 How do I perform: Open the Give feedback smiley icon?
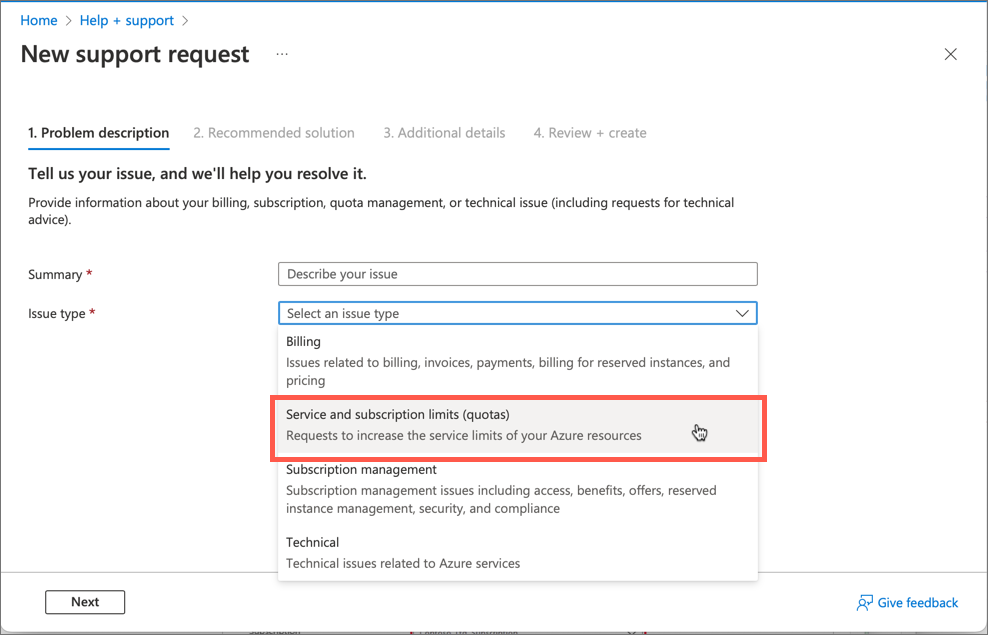tap(864, 602)
